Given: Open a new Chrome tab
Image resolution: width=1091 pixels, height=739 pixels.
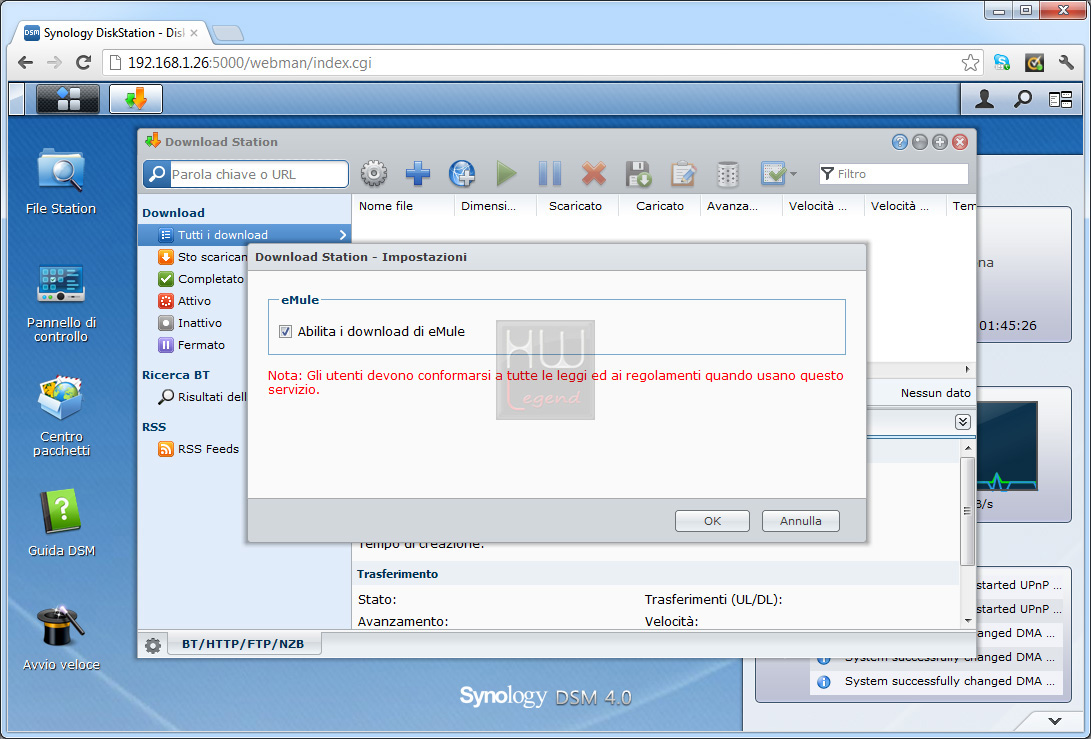Looking at the screenshot, I should pyautogui.click(x=227, y=33).
